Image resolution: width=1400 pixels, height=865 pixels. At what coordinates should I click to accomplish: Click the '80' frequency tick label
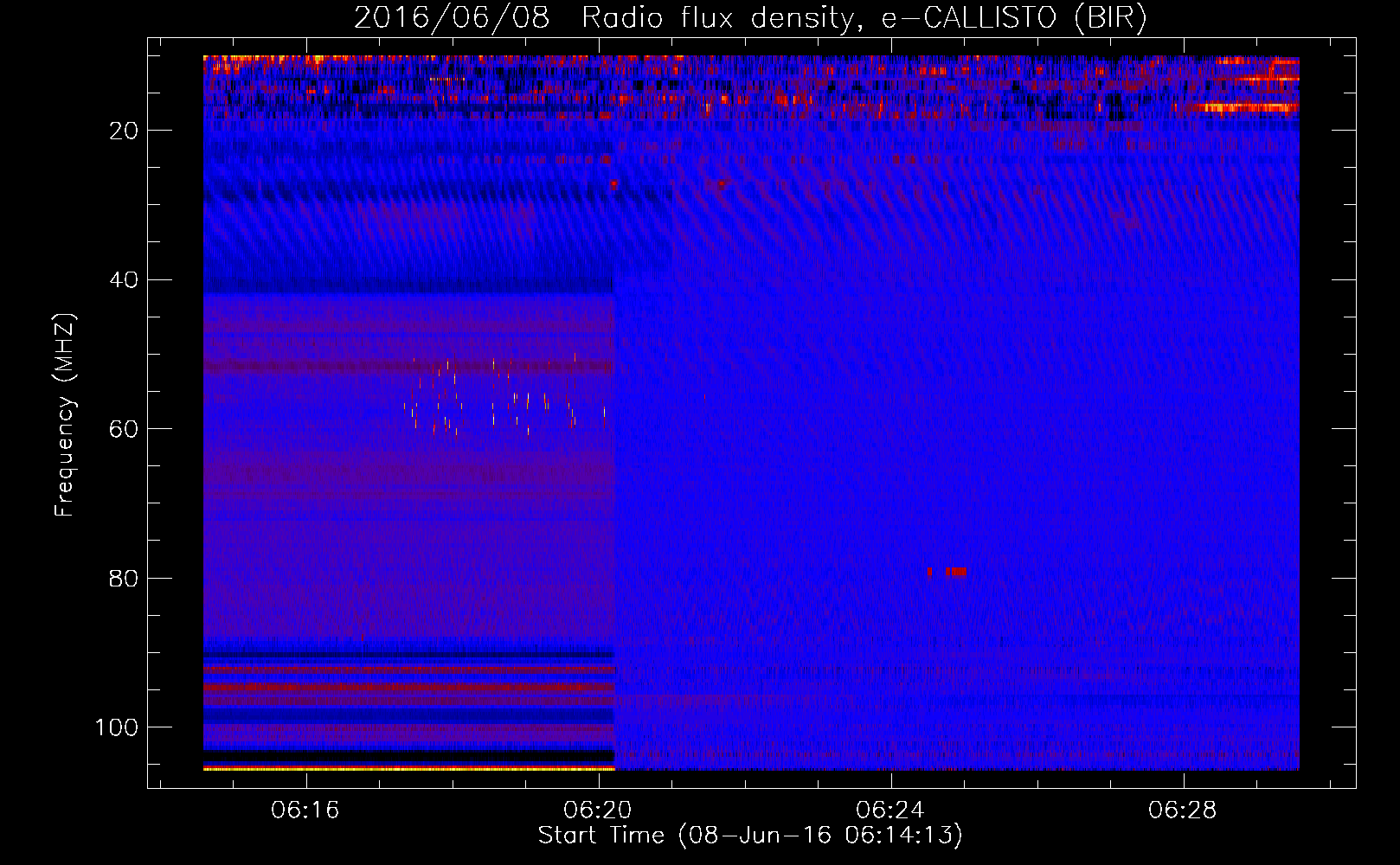(125, 579)
